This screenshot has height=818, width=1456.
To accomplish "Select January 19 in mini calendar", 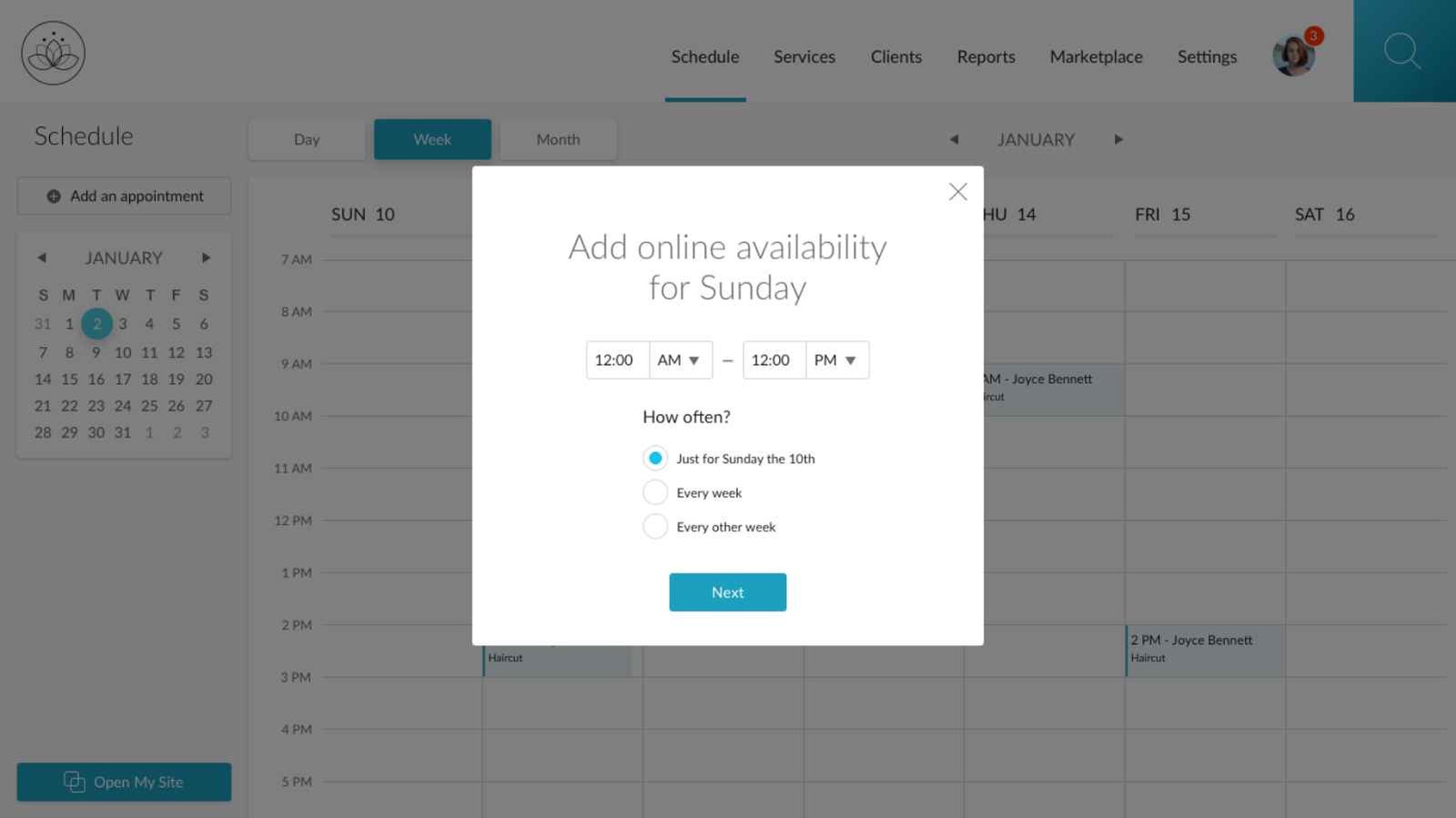I will 176,379.
